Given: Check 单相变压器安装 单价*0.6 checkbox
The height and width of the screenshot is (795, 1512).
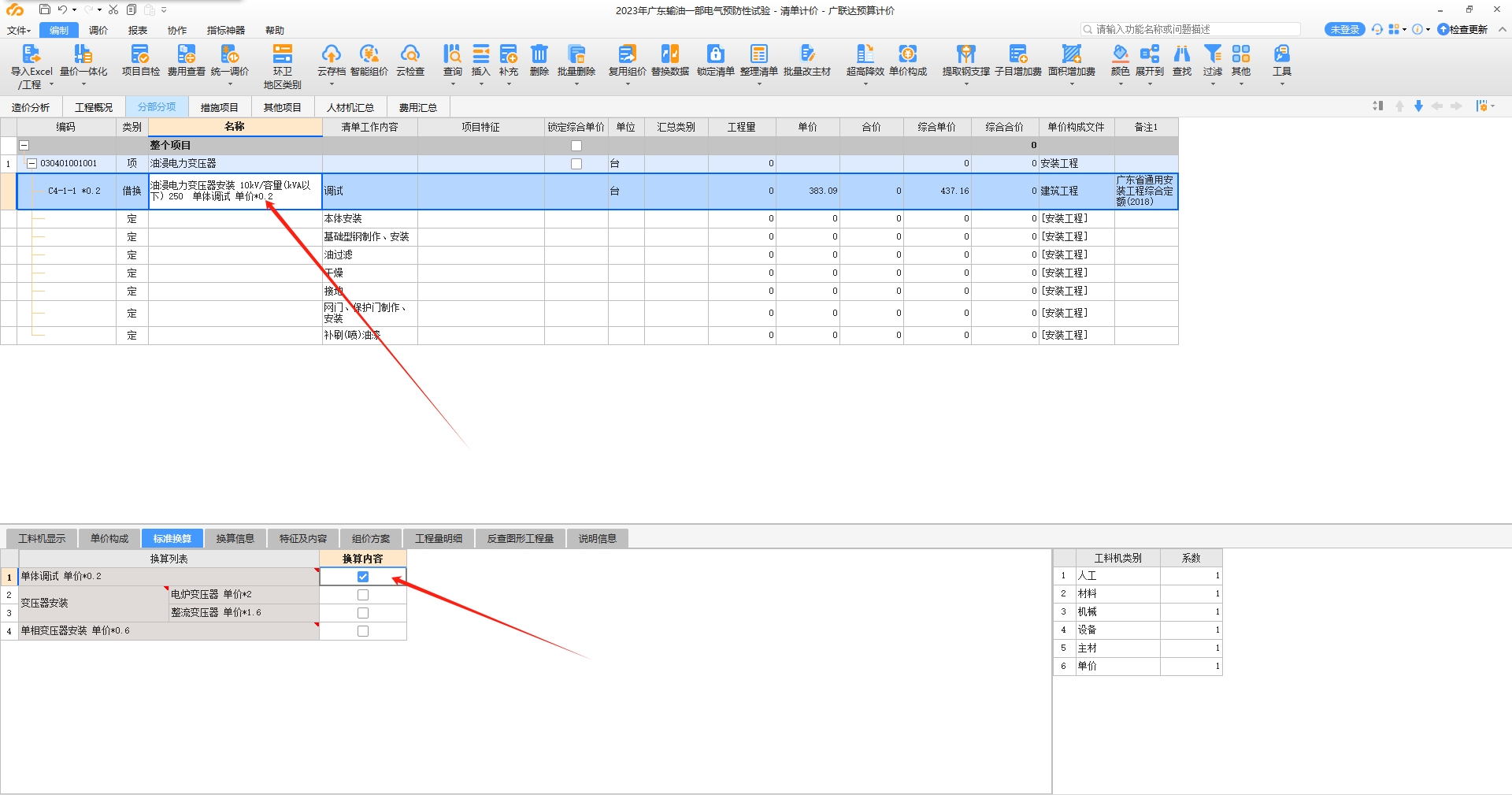Looking at the screenshot, I should [x=363, y=631].
